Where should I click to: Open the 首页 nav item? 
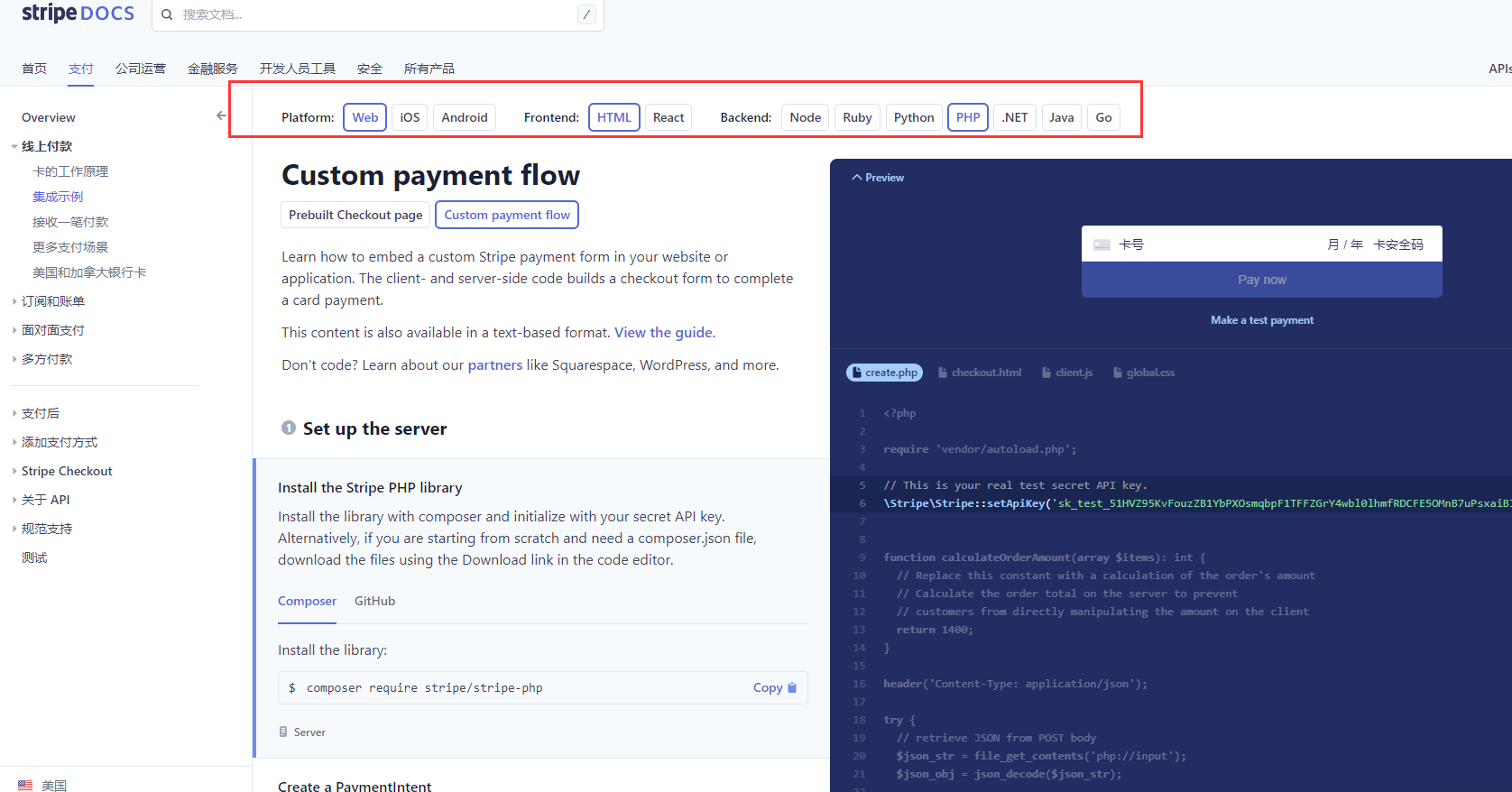coord(34,69)
